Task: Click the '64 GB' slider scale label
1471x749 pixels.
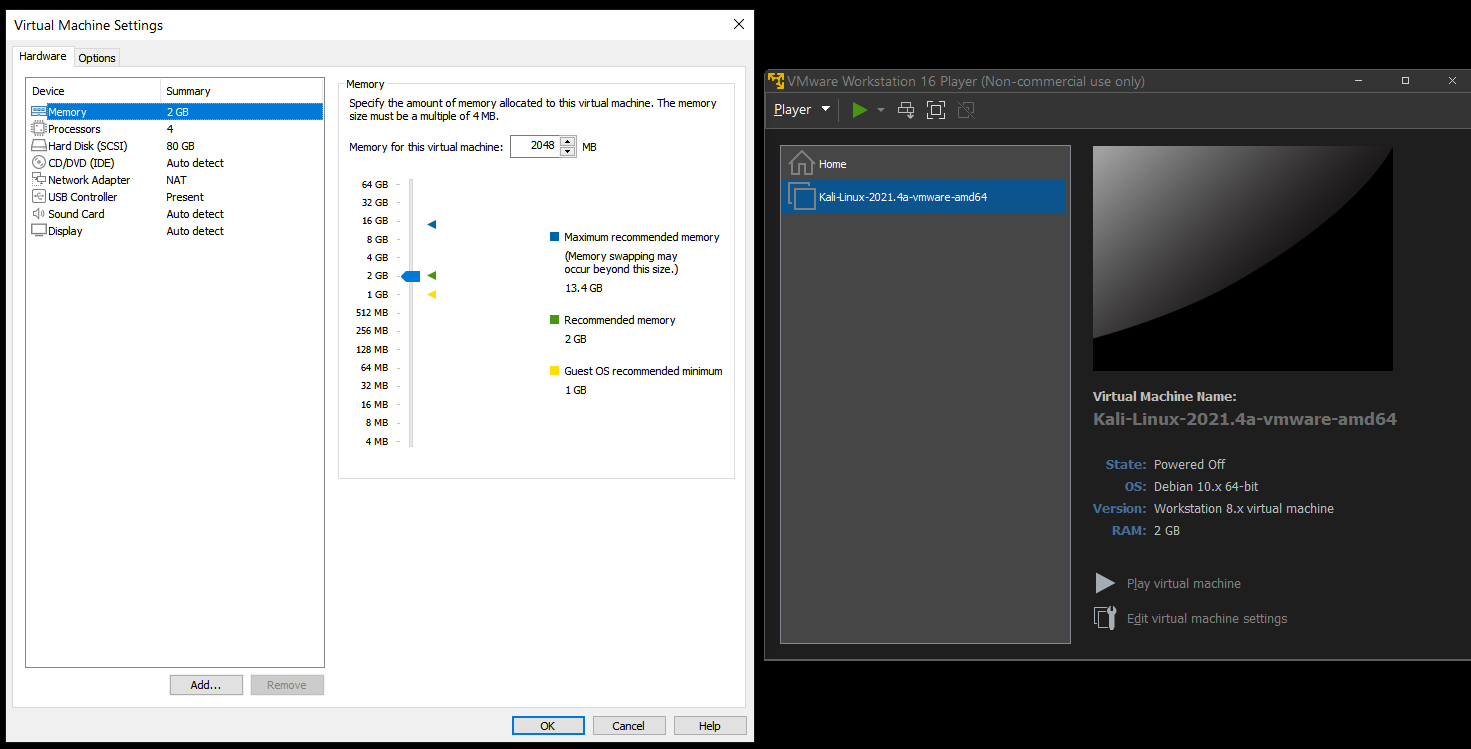Action: point(375,184)
